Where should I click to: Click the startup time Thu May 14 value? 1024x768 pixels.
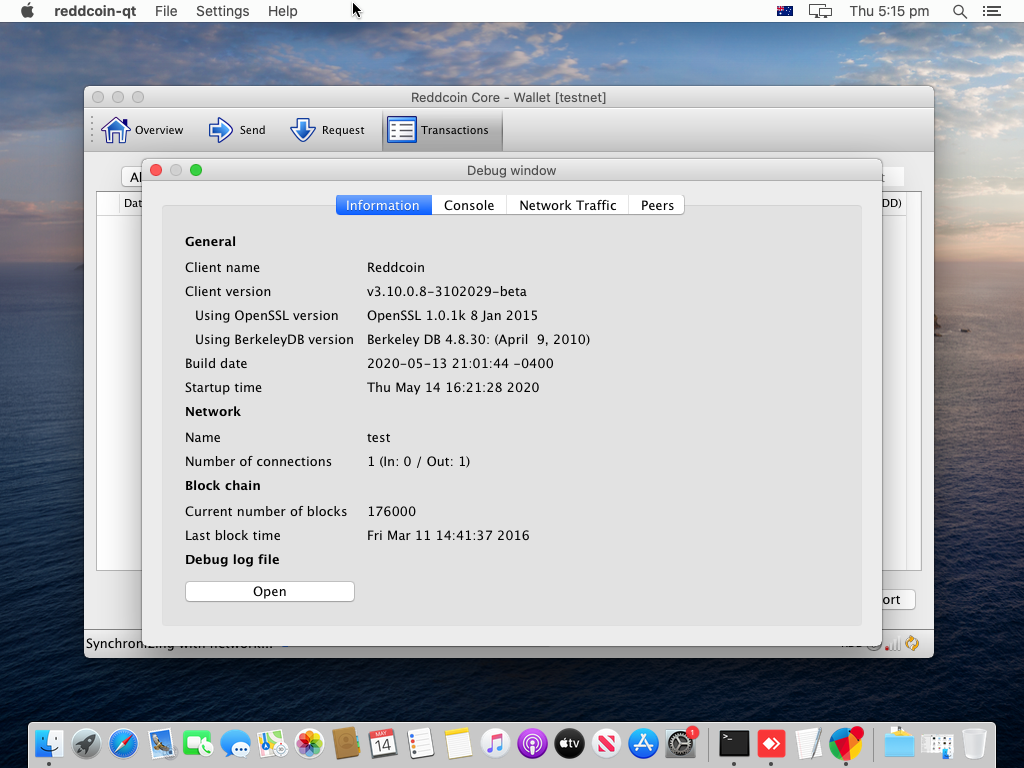pos(453,387)
